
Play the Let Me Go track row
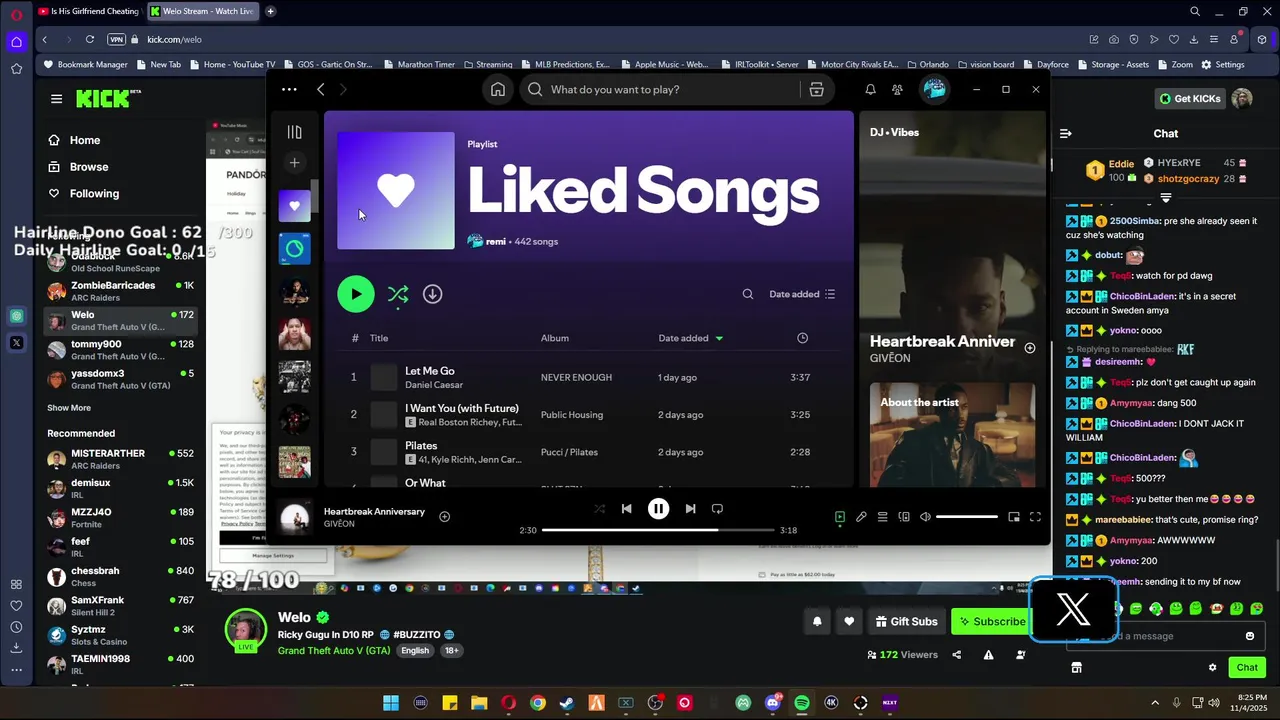point(589,377)
